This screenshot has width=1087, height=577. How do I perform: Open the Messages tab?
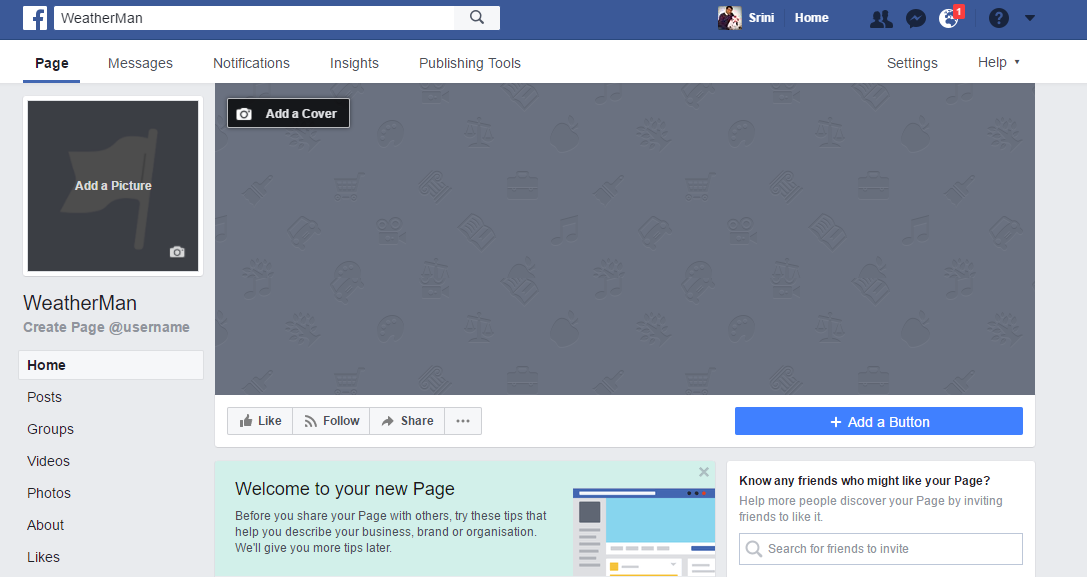pos(140,63)
